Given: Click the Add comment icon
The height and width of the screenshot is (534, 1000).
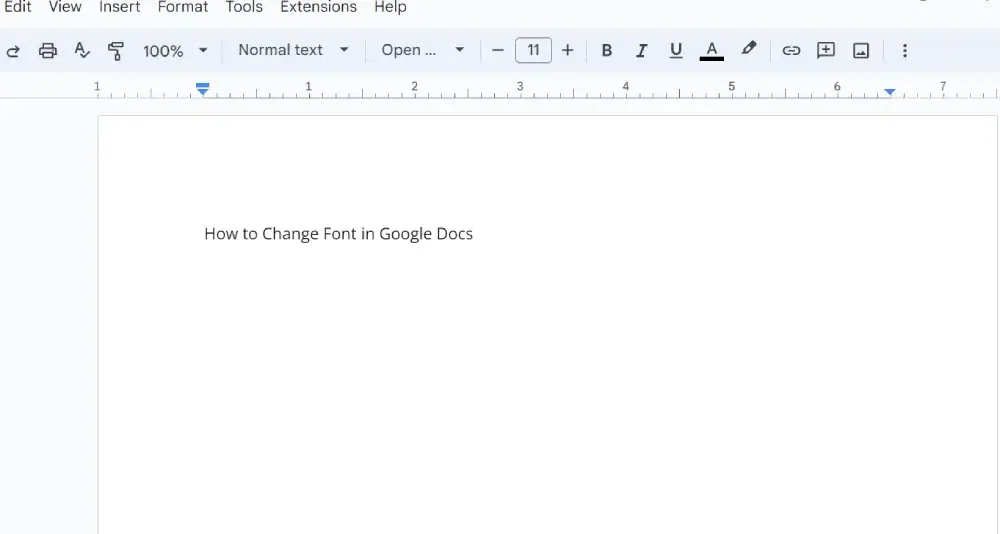Looking at the screenshot, I should pos(826,50).
